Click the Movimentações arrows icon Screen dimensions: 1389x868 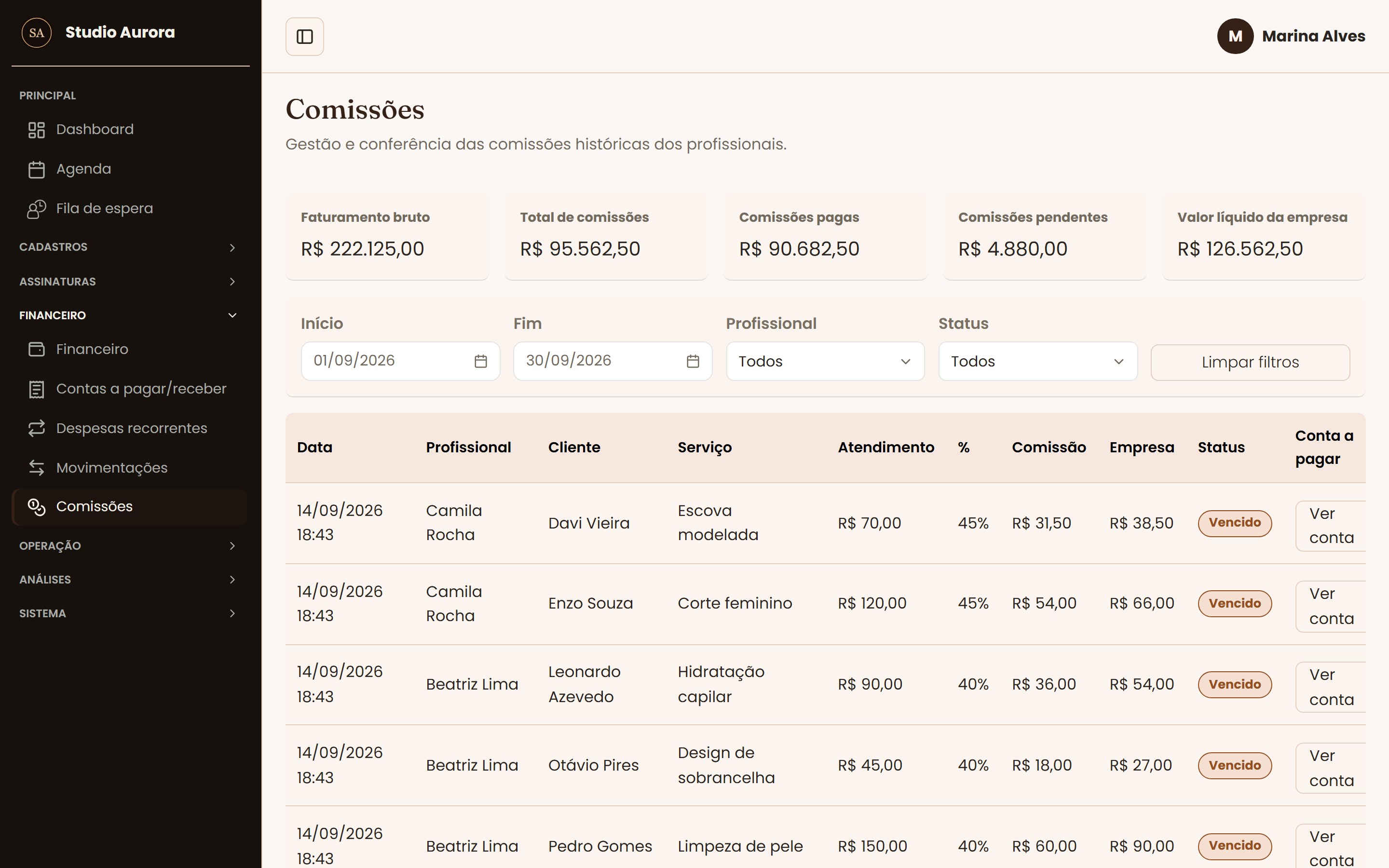[37, 468]
